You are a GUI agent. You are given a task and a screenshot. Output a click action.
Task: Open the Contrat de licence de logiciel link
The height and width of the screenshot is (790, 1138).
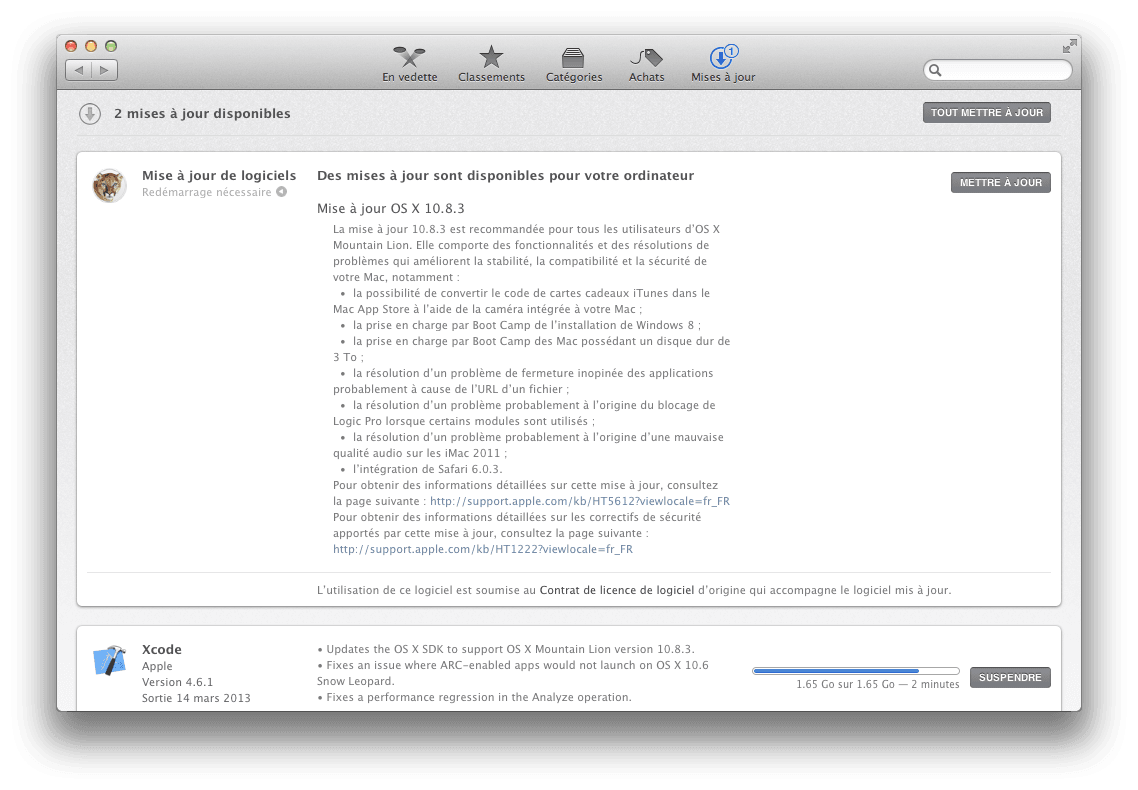(617, 590)
